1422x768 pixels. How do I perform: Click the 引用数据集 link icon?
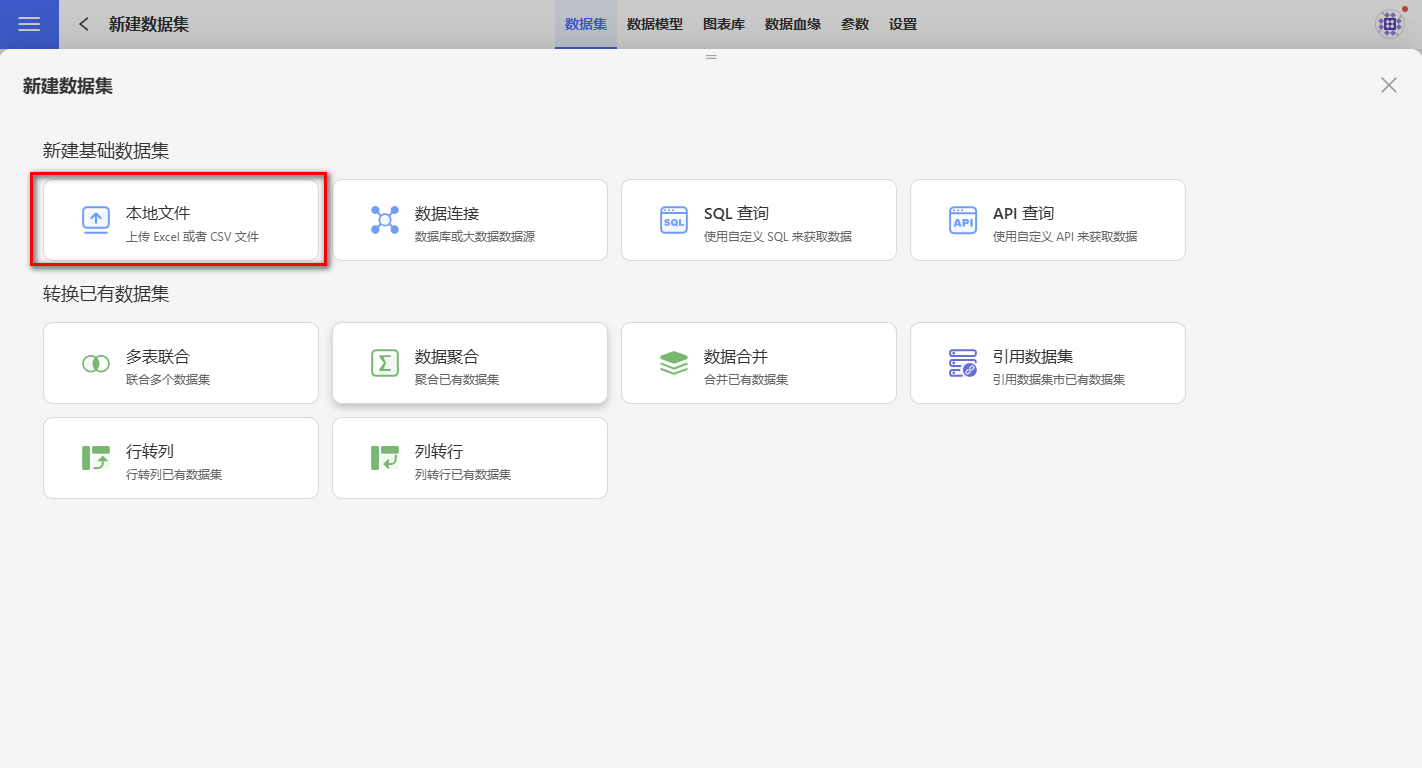pyautogui.click(x=963, y=363)
